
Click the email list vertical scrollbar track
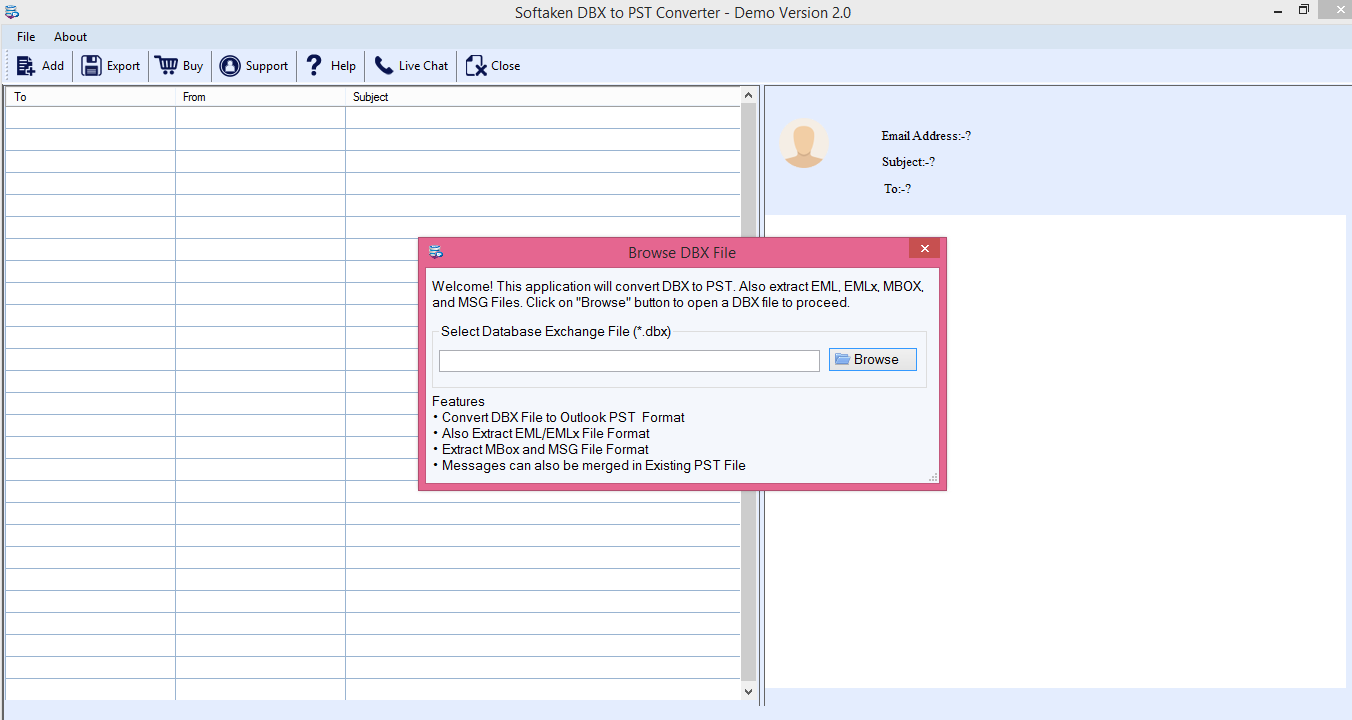click(749, 393)
